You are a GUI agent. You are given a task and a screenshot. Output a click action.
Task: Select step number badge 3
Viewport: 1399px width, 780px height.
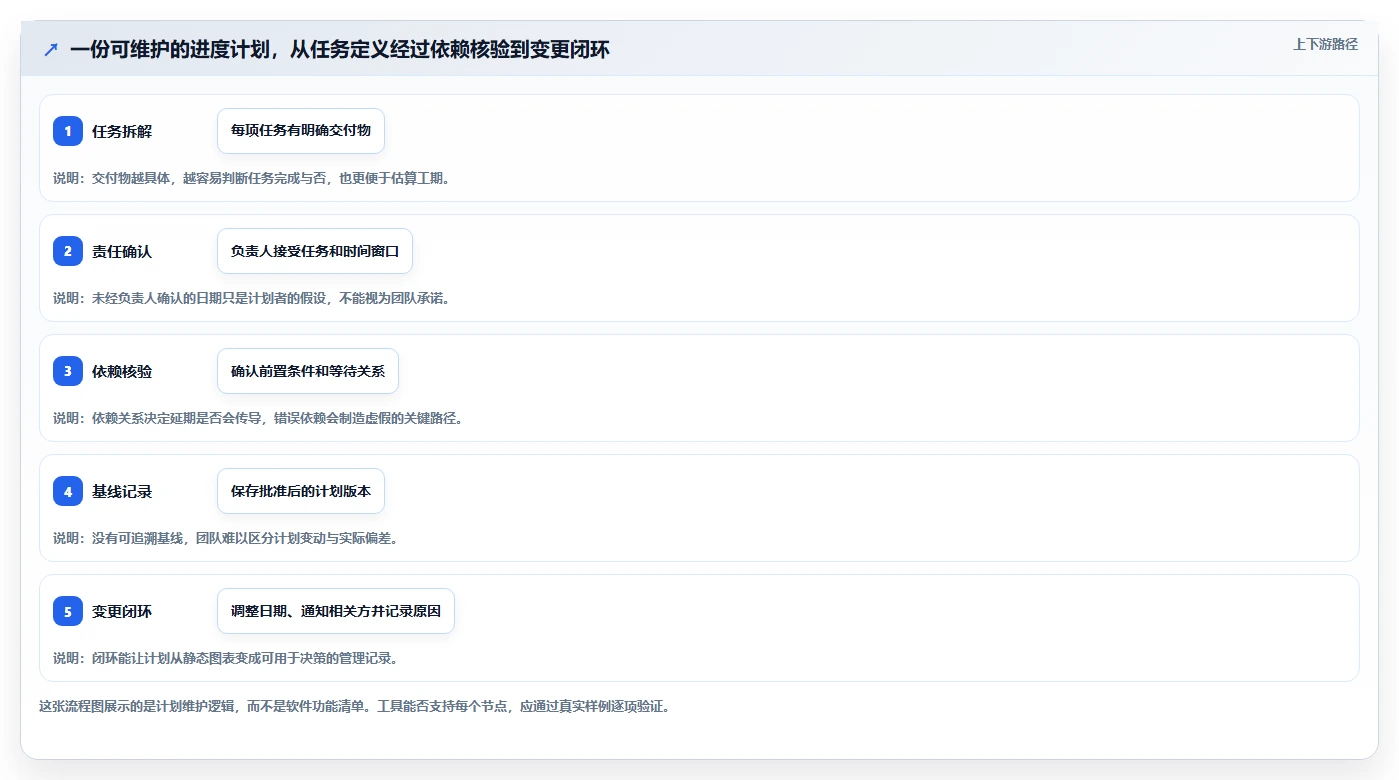click(x=68, y=371)
